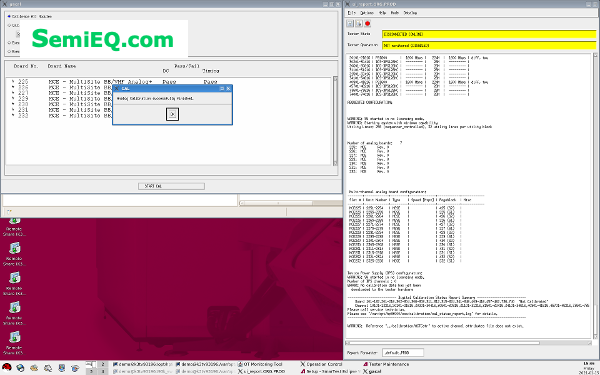Viewport: 600px width, 375px height.
Task: Open second Remote Share desktop icon
Action: pos(15,254)
